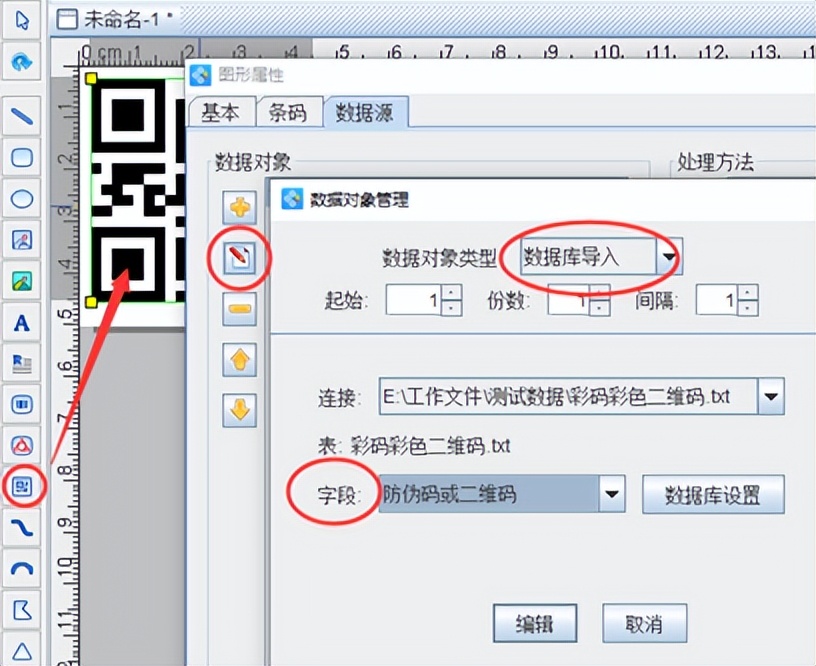
Task: Click the 数据对象管理 dialog title
Action: [359, 199]
